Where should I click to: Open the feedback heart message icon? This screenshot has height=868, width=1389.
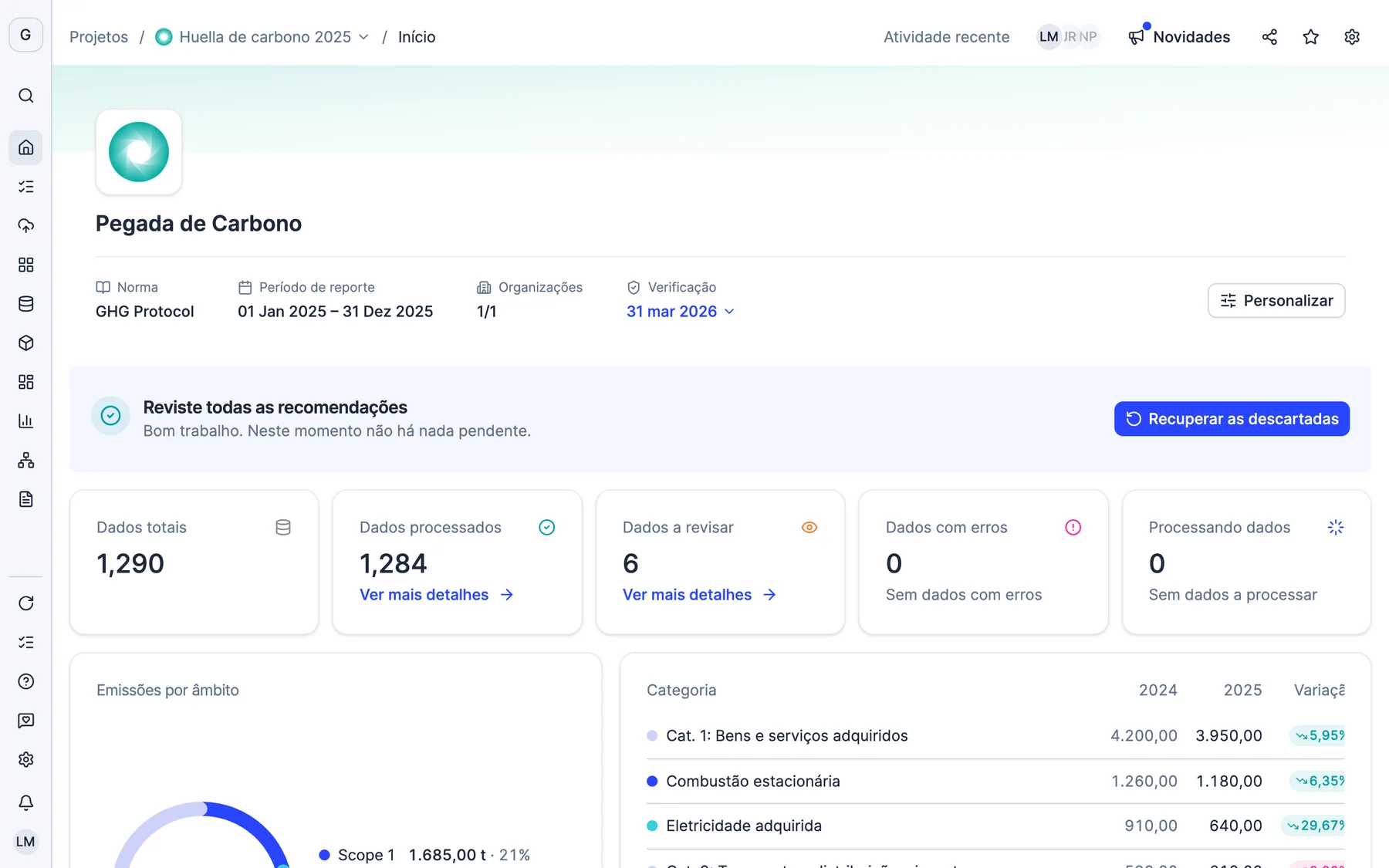click(25, 721)
